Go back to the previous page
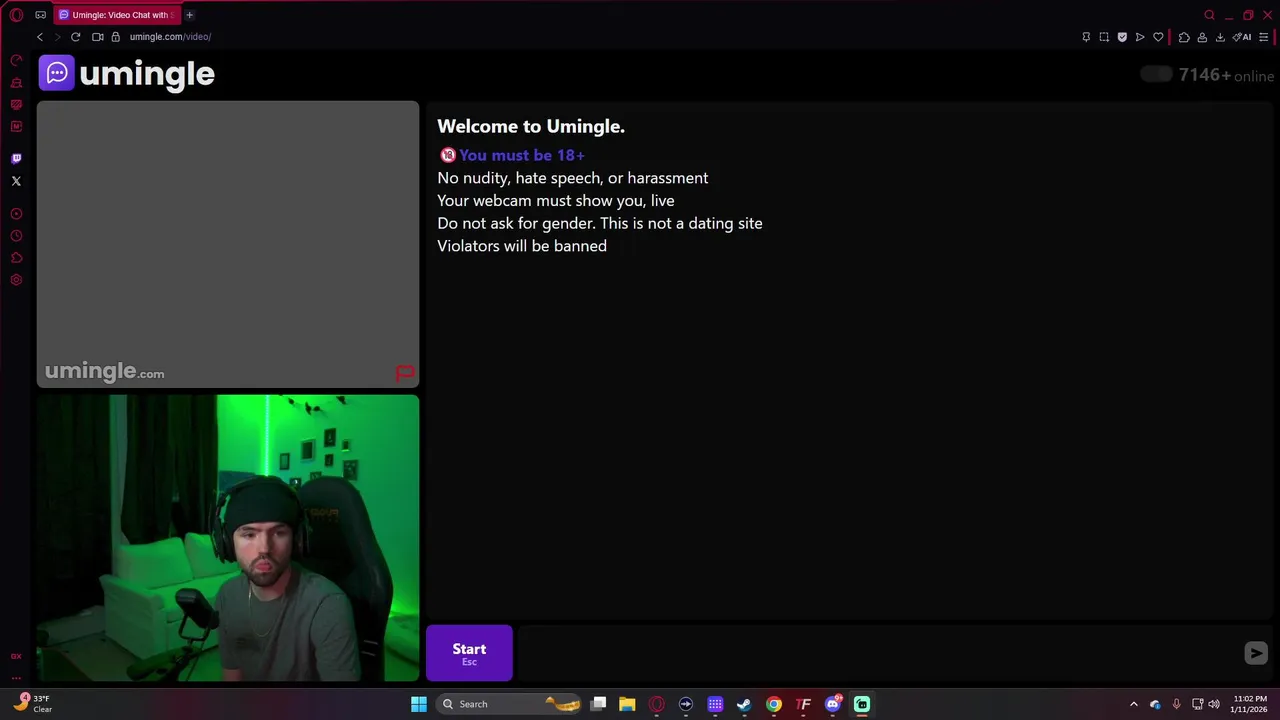 pyautogui.click(x=40, y=37)
